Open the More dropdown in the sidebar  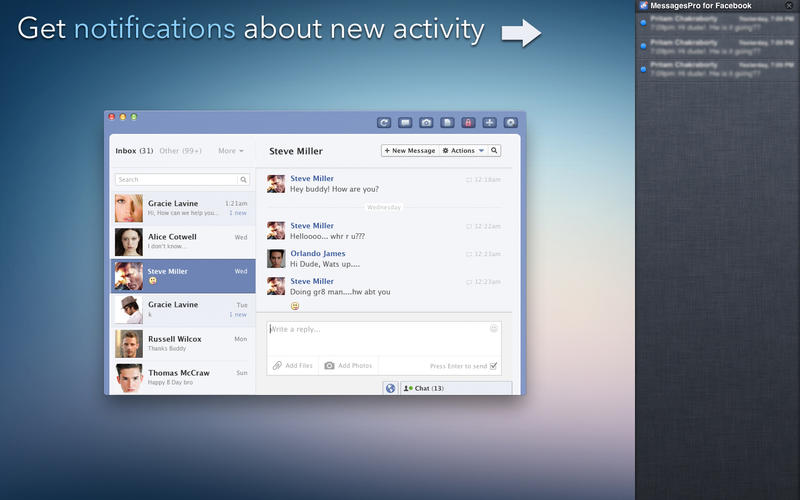pos(231,151)
